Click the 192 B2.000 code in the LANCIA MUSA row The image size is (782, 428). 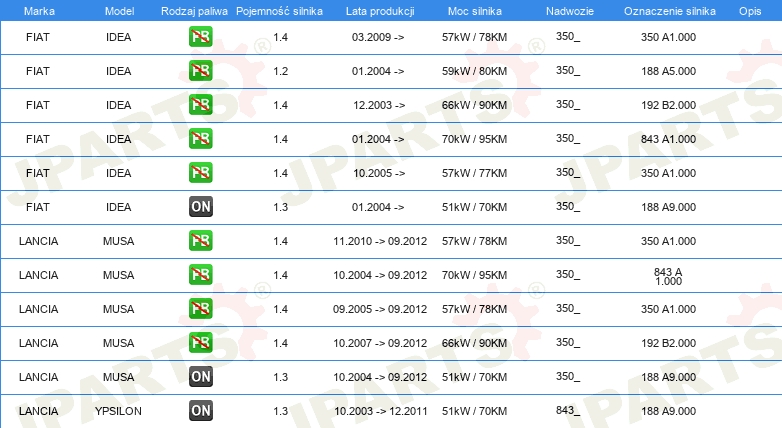point(668,343)
